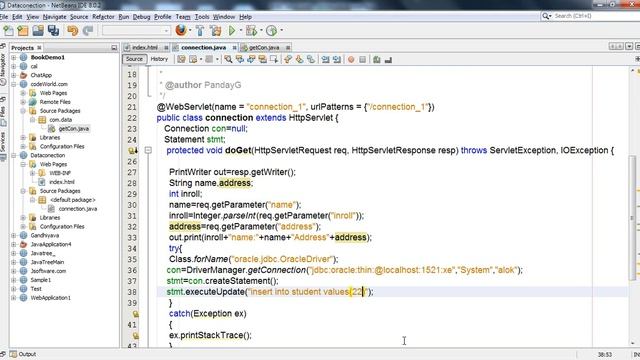640x360 pixels.
Task: Undo the last edit with the Undo icon
Action: pos(73,31)
